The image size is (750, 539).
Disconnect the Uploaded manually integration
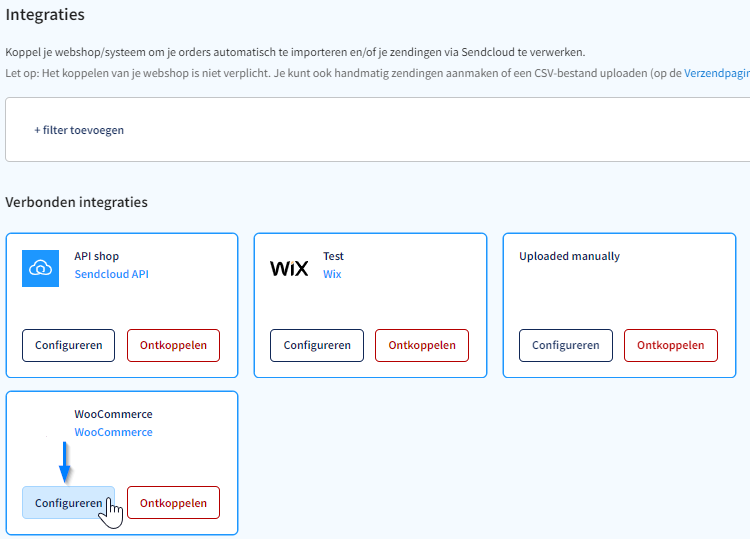pos(671,345)
